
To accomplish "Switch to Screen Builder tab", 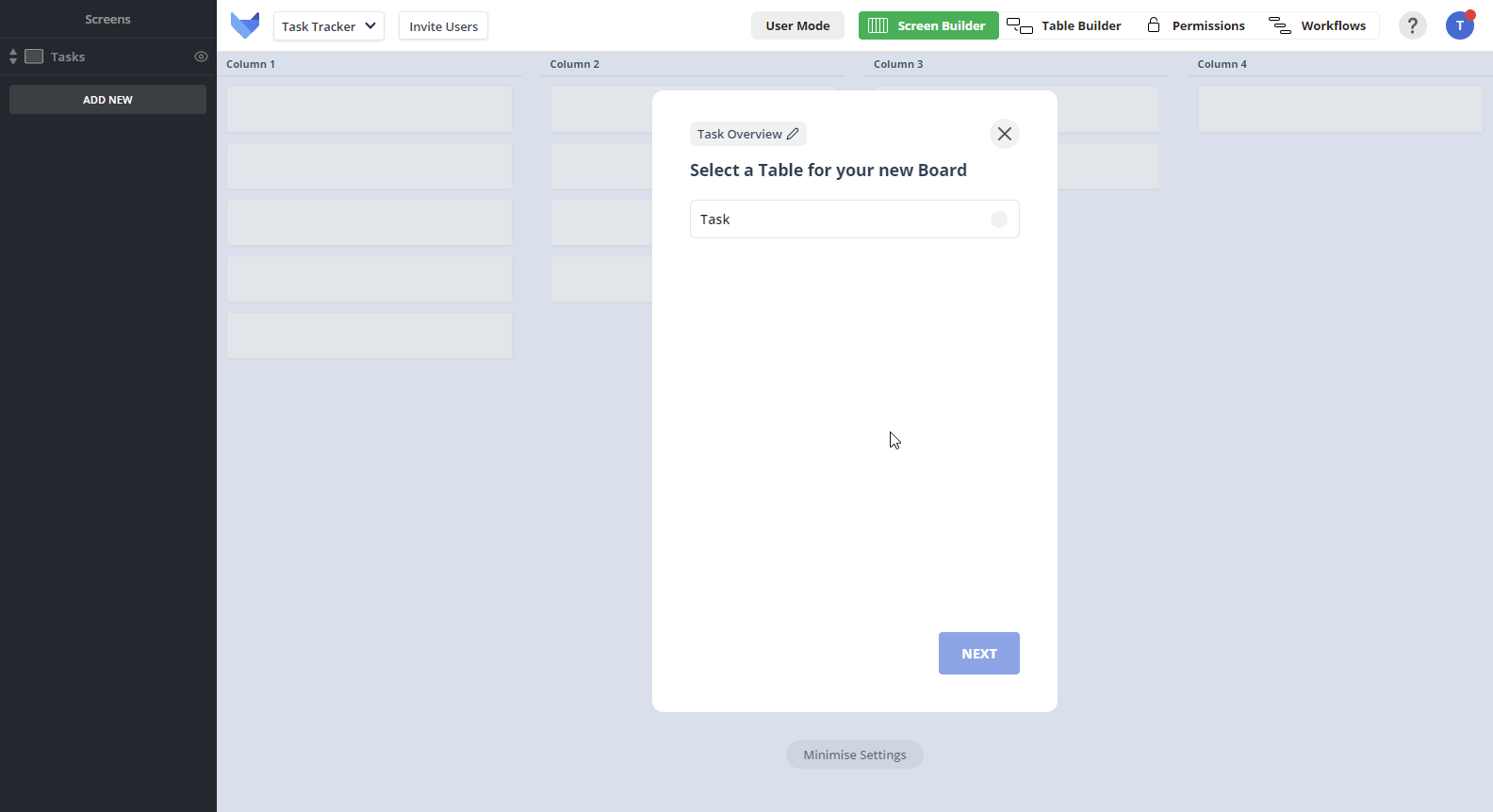I will [928, 25].
